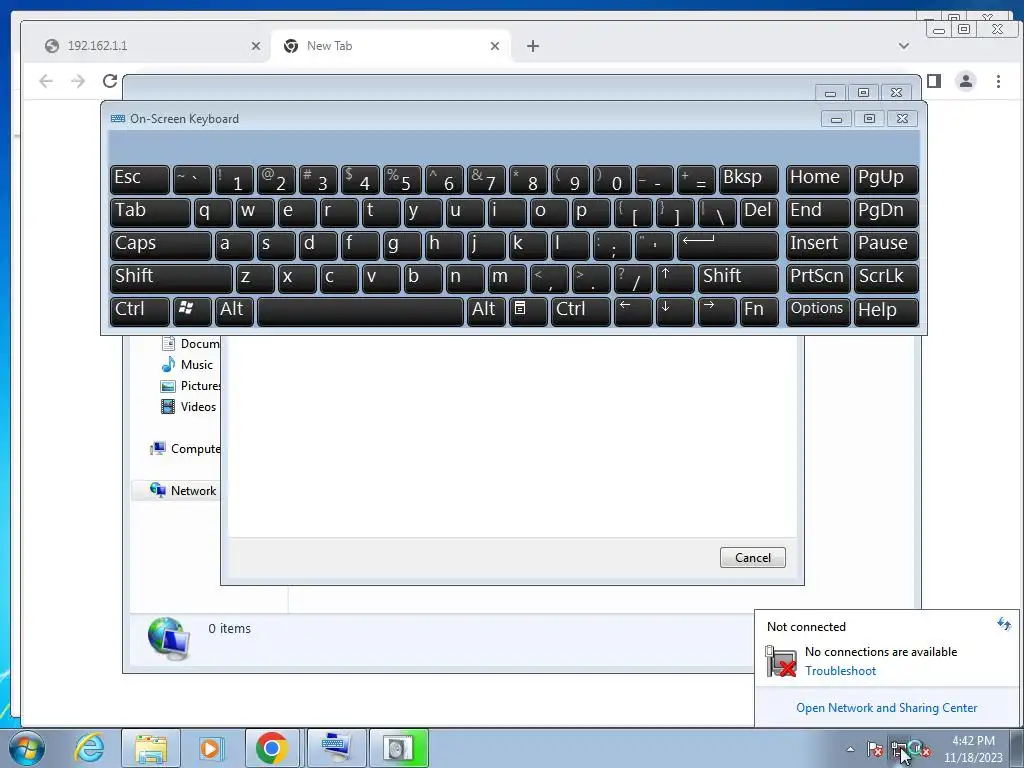Click the Home key

818,180
